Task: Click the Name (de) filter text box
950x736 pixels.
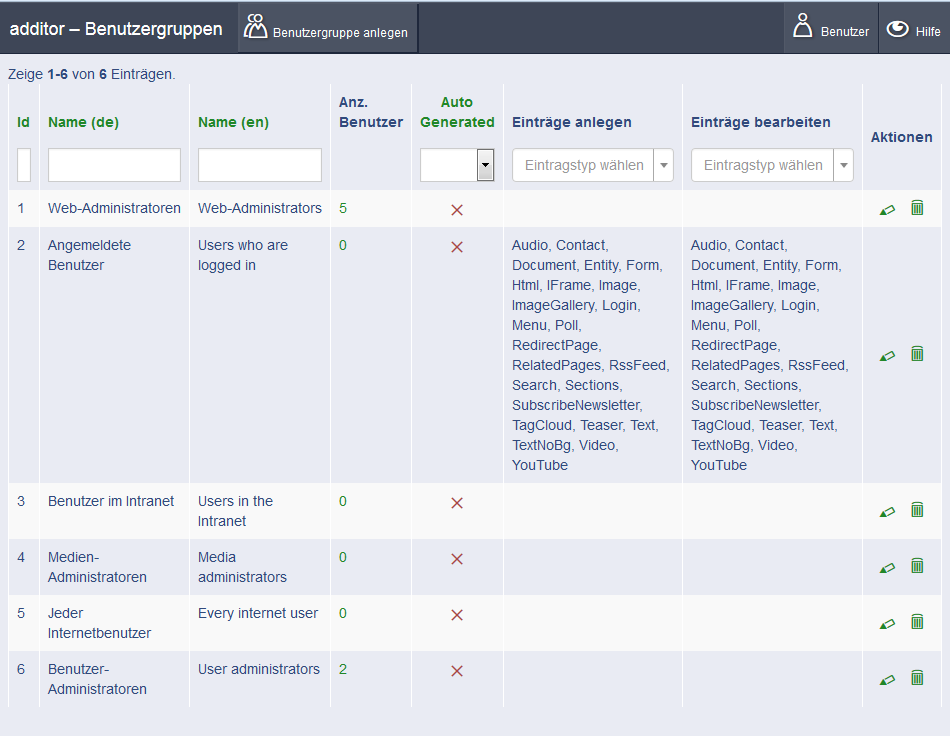Action: pos(114,165)
